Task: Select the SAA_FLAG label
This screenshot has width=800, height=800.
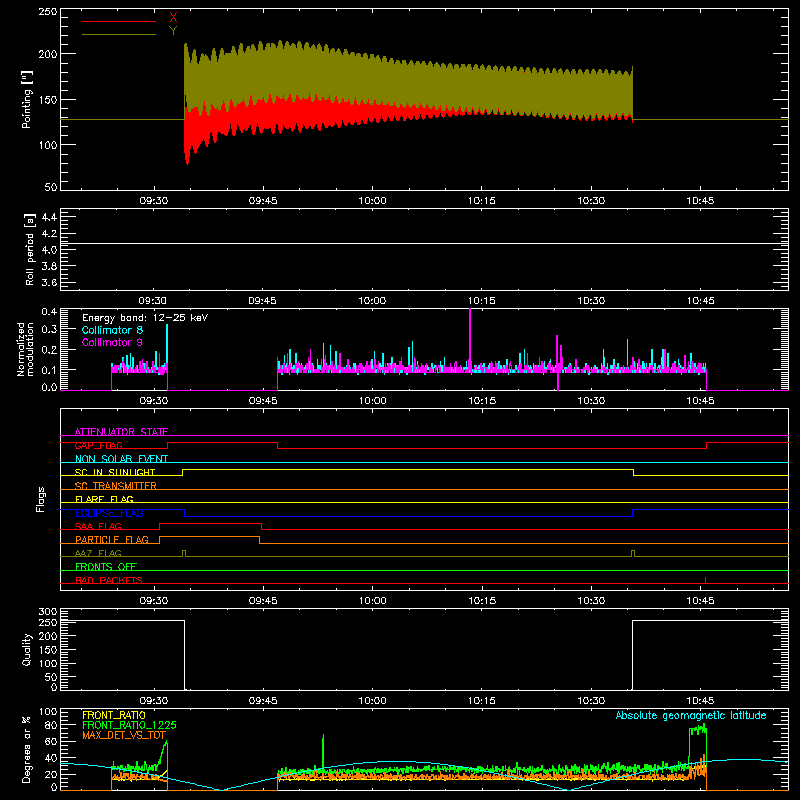Action: pyautogui.click(x=98, y=526)
